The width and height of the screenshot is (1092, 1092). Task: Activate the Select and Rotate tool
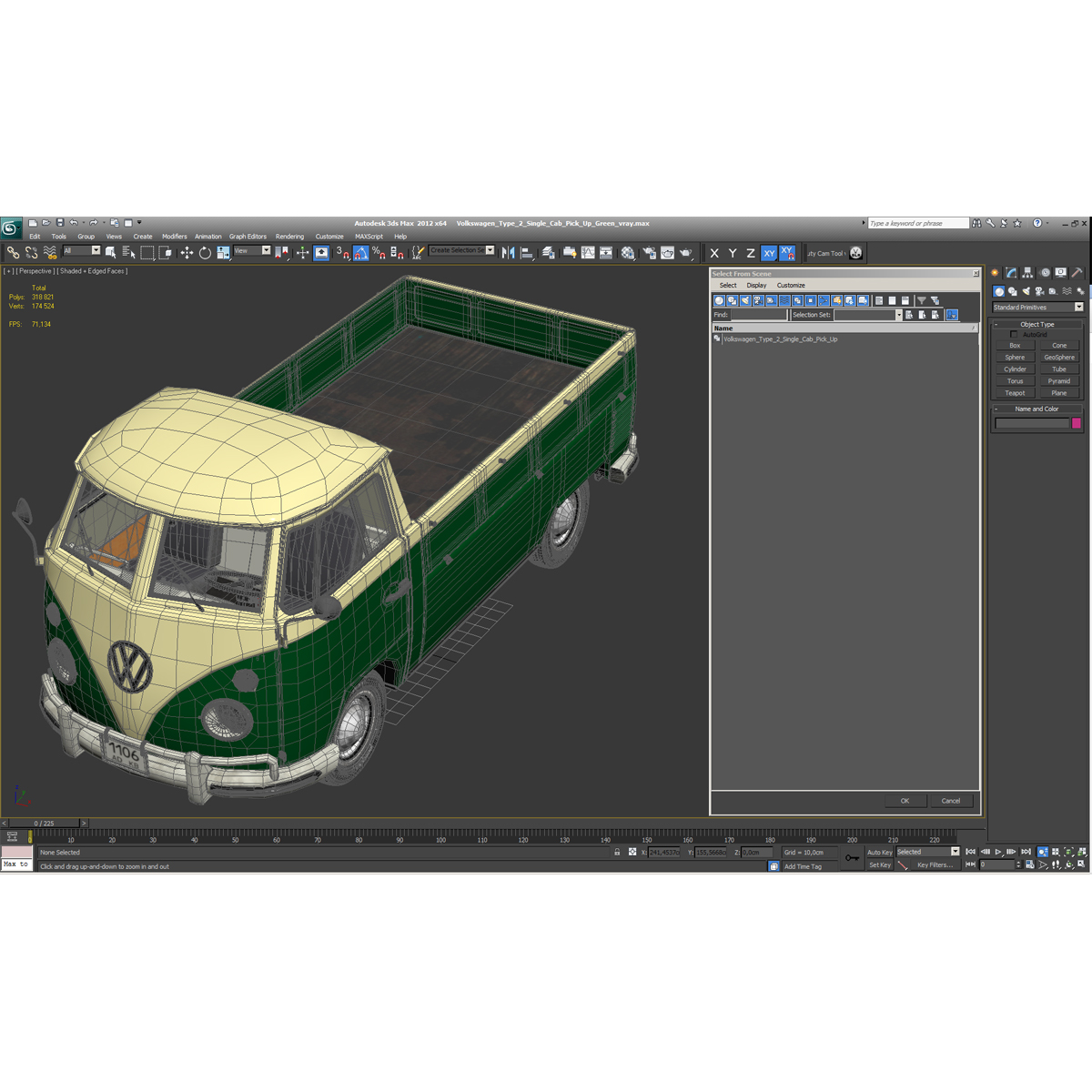coord(205,252)
